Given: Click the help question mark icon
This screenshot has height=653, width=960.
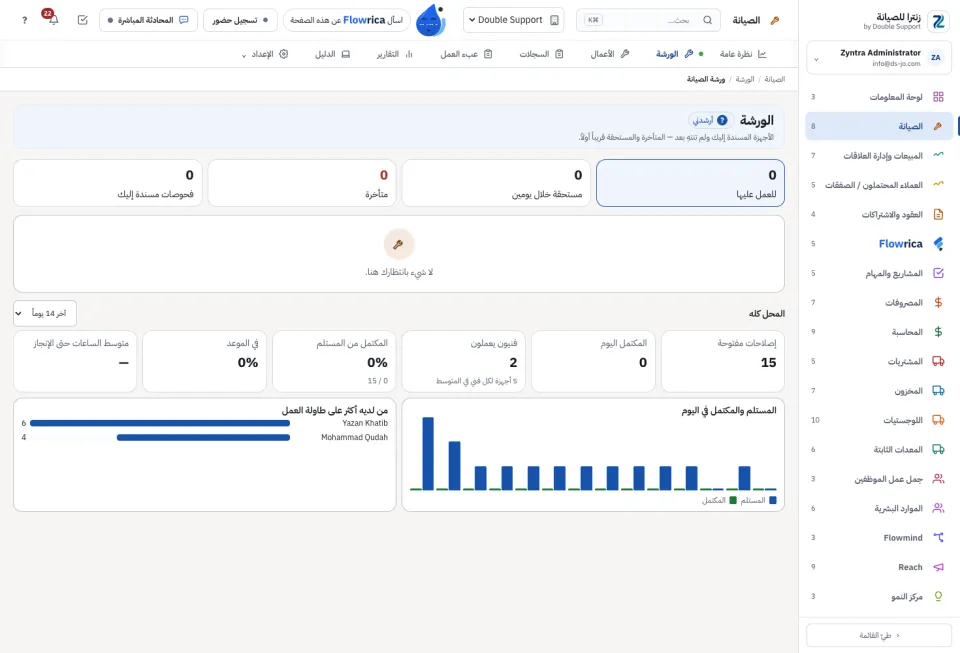Looking at the screenshot, I should coord(24,20).
